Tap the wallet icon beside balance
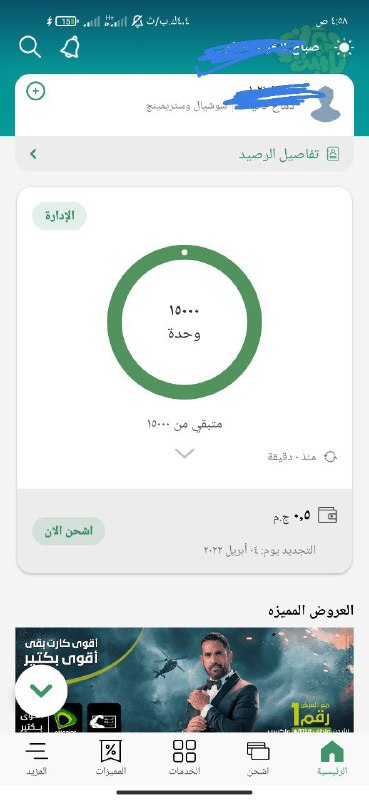 point(327,515)
